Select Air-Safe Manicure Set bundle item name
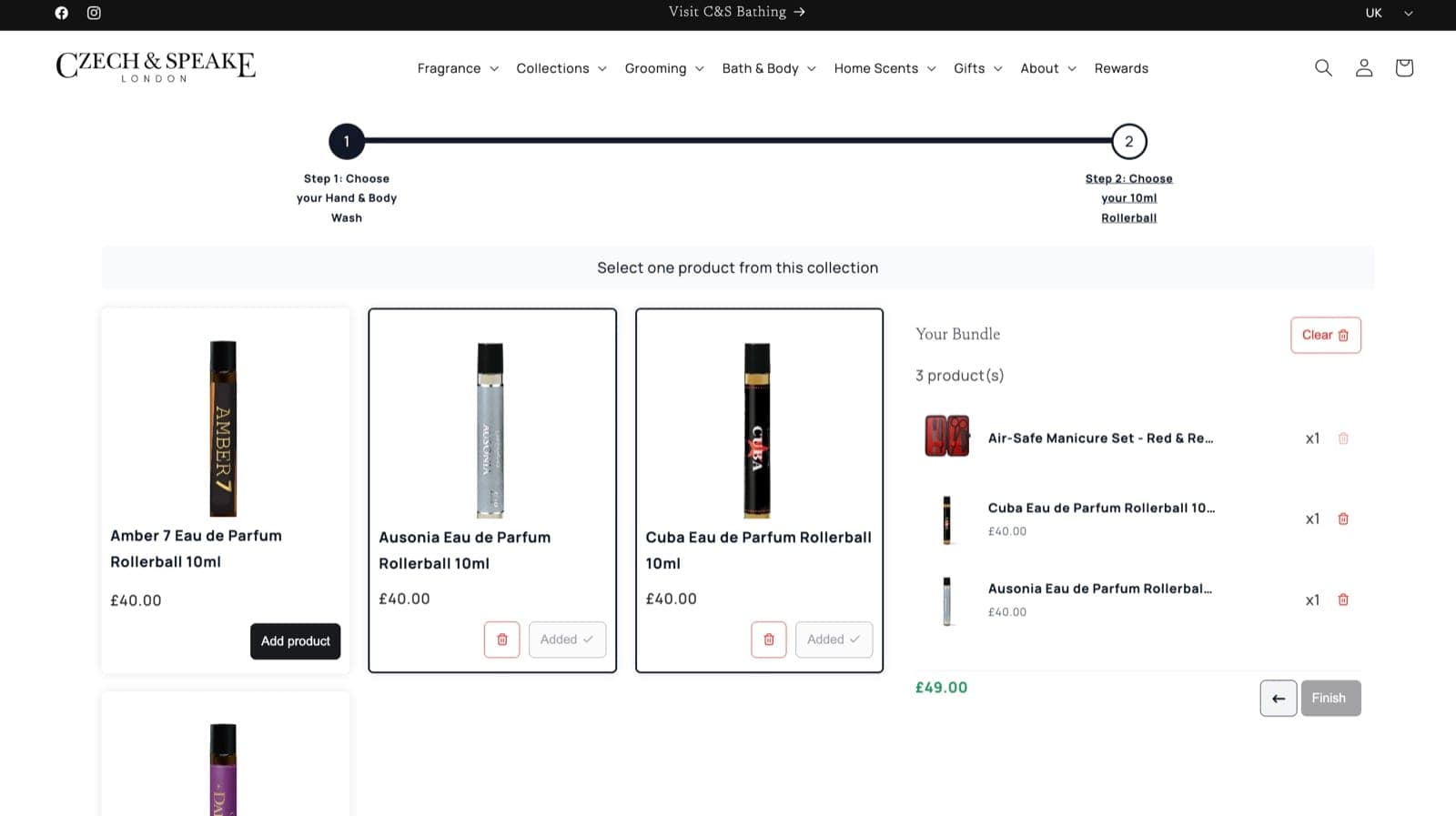The image size is (1456, 816). point(1101,438)
